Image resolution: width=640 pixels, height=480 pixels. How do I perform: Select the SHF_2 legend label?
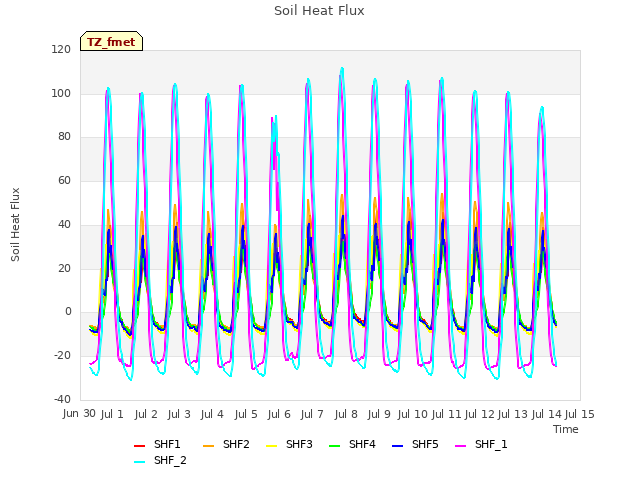pyautogui.click(x=170, y=460)
